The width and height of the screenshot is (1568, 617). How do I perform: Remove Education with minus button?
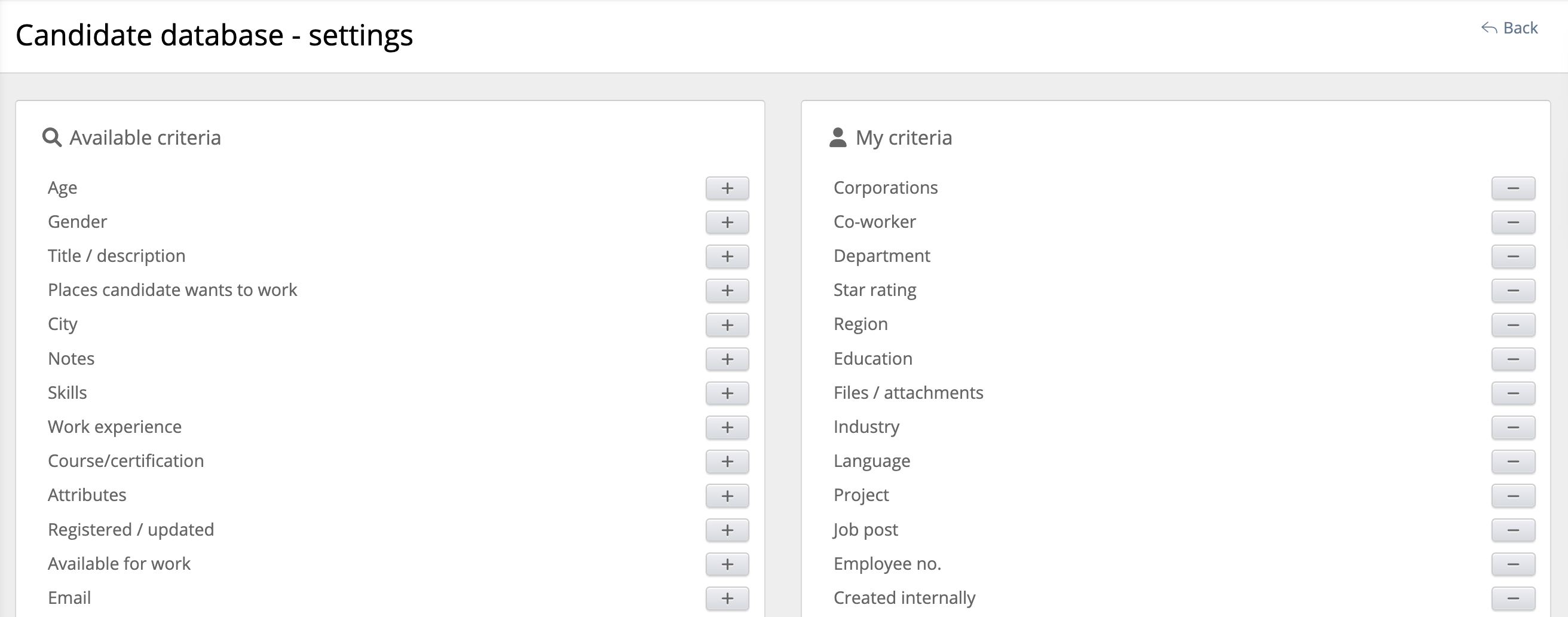click(x=1512, y=359)
